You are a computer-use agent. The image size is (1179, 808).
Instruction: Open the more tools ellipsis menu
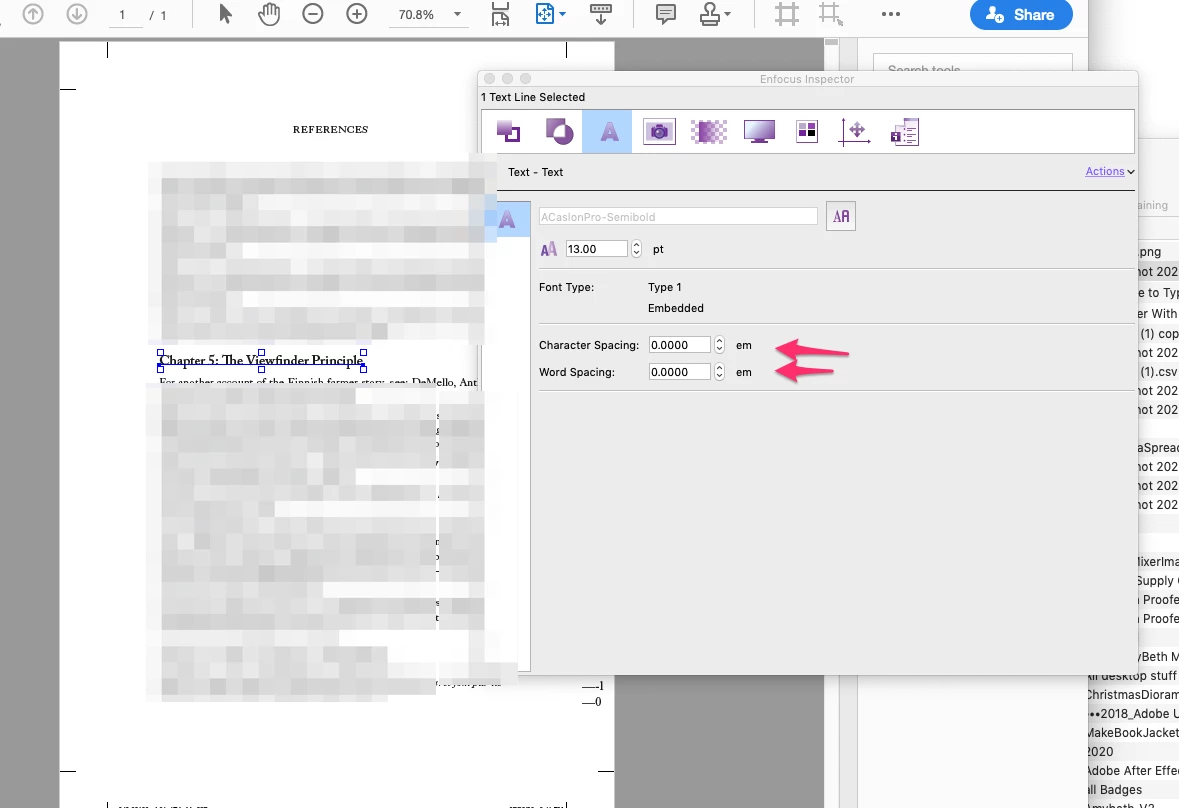pyautogui.click(x=890, y=14)
